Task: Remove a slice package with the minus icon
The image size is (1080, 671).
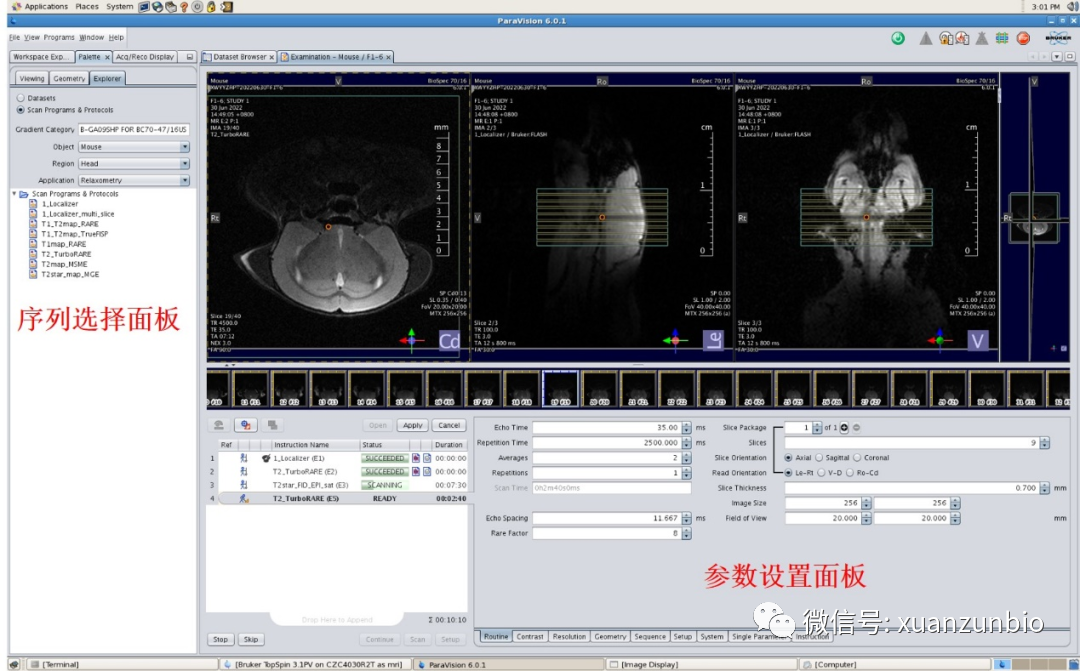Action: 857,428
